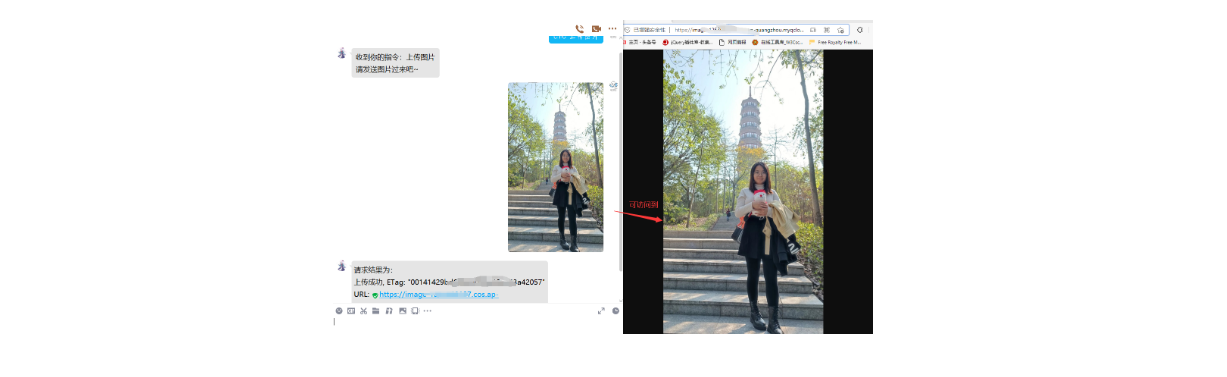The height and width of the screenshot is (377, 1227).
Task: Open the 'Free Royalty Free M...' bookmark folder
Action: click(835, 42)
